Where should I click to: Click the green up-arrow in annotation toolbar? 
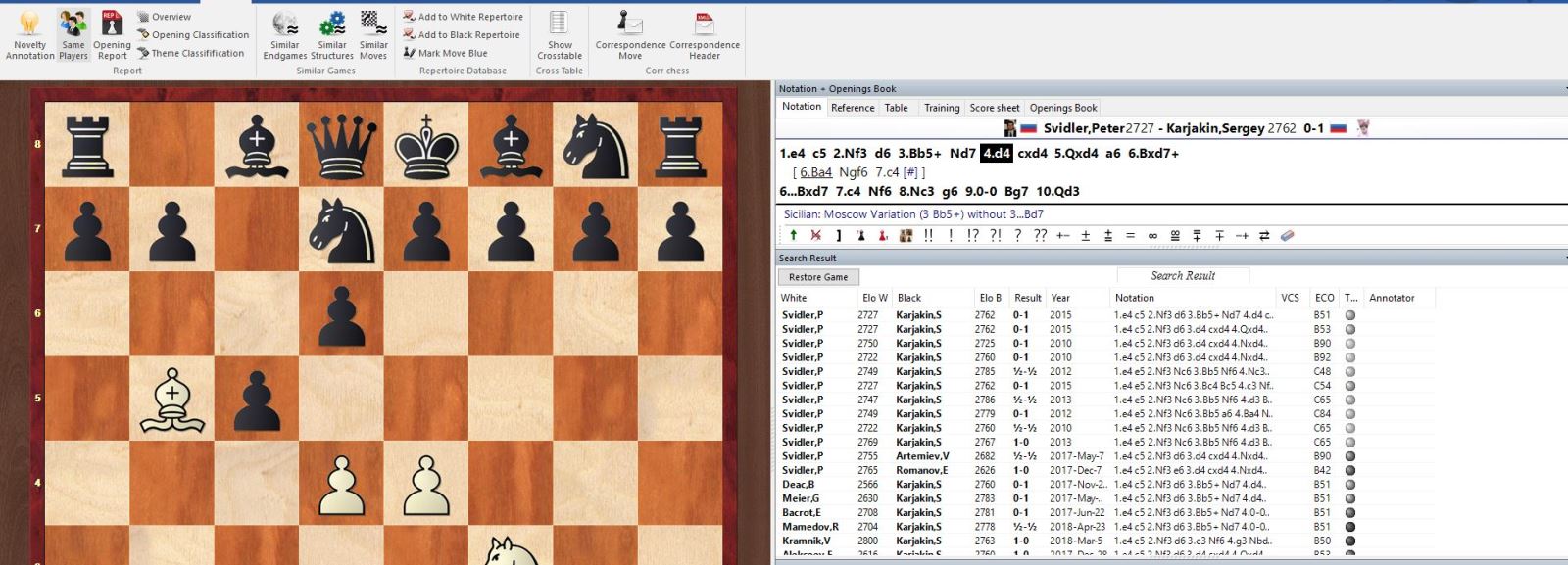tap(793, 236)
